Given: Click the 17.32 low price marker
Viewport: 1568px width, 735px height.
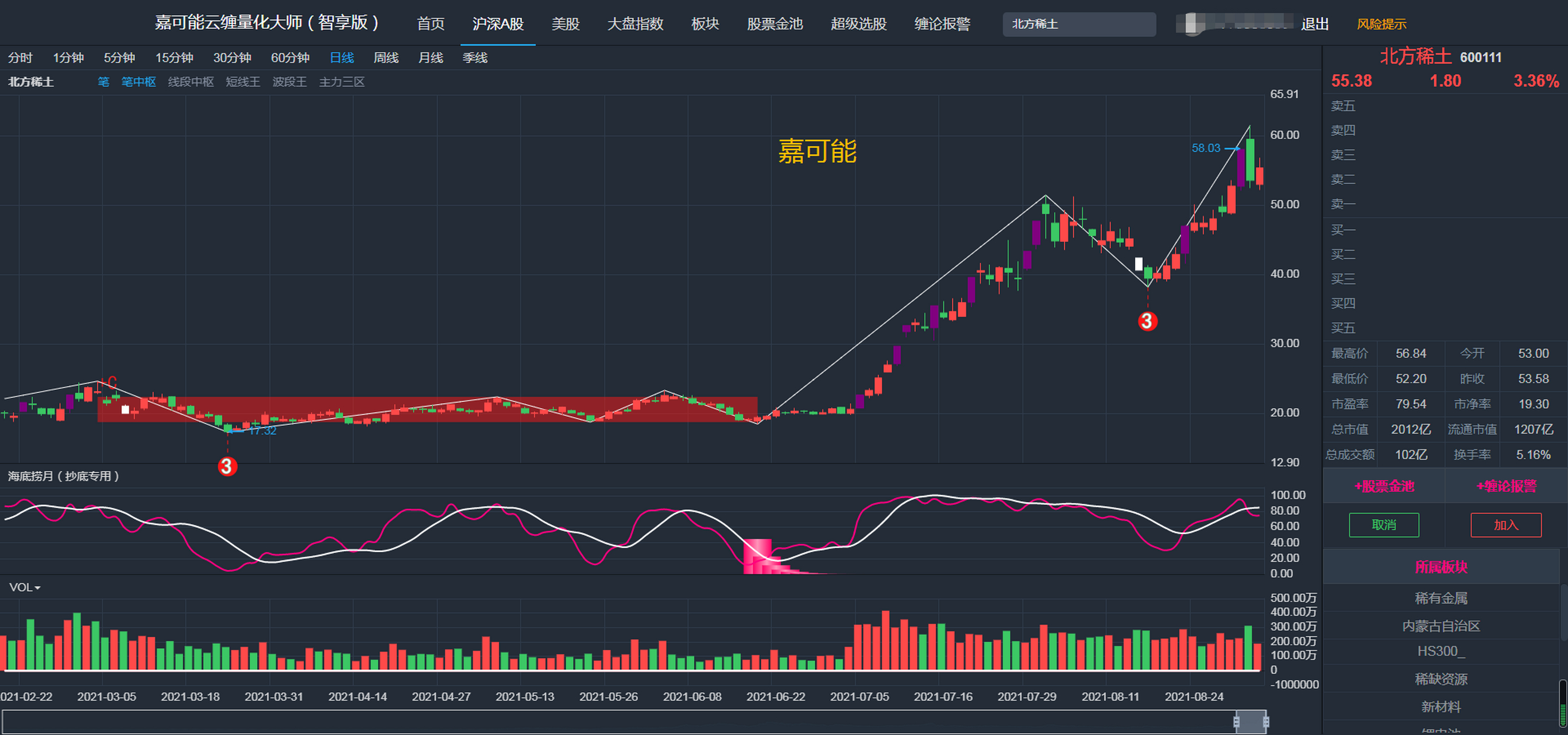Looking at the screenshot, I should coord(262,431).
